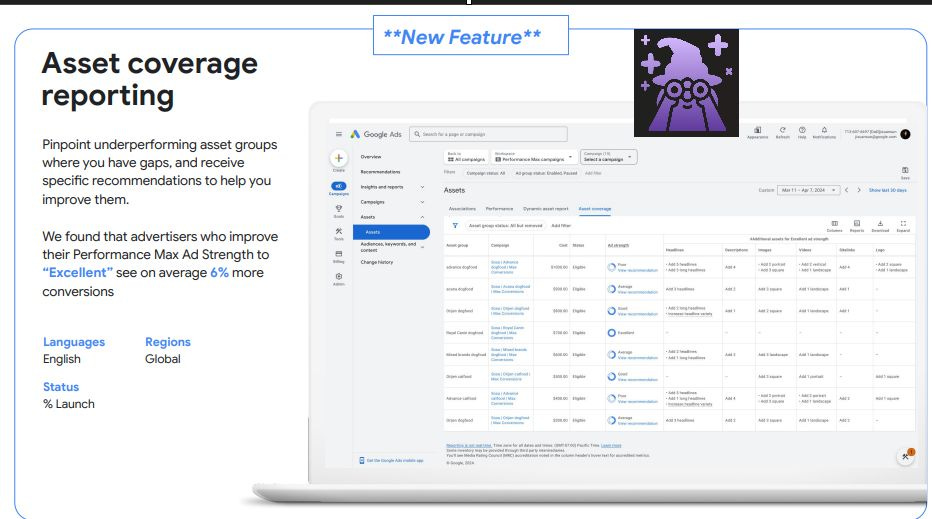Switch to Dynamic asset report tab
Viewport: 932px width, 519px height.
(x=546, y=209)
